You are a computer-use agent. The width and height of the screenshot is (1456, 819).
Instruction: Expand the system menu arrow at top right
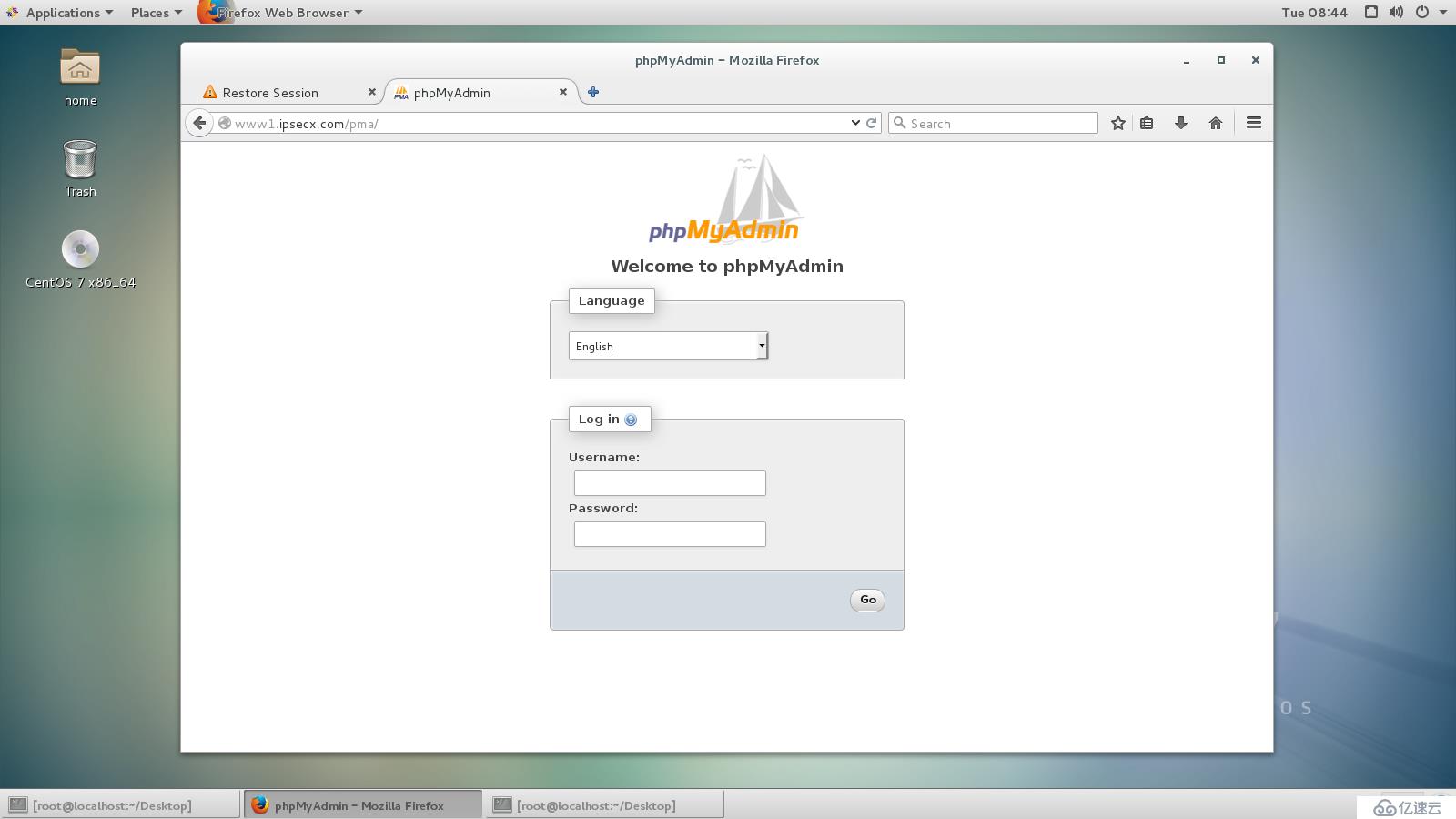(1442, 12)
